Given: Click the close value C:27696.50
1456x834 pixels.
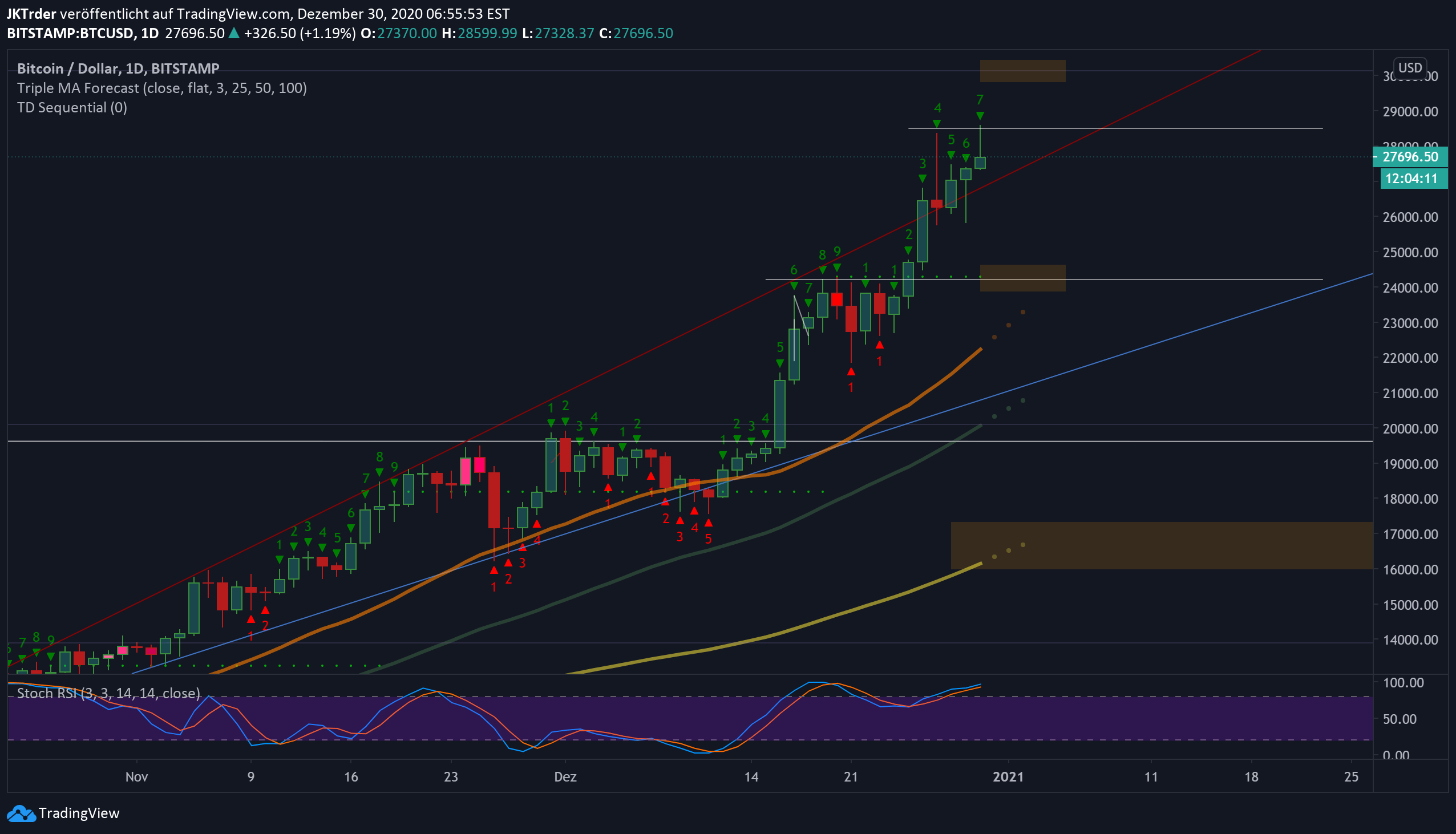Looking at the screenshot, I should coord(636,33).
